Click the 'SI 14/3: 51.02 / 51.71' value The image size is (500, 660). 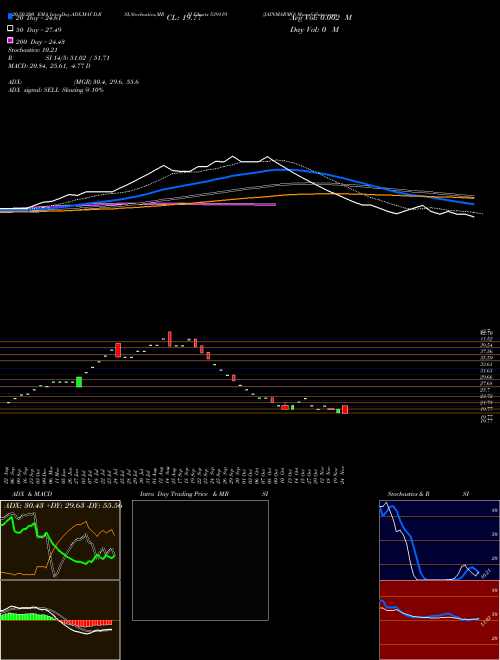[75, 58]
